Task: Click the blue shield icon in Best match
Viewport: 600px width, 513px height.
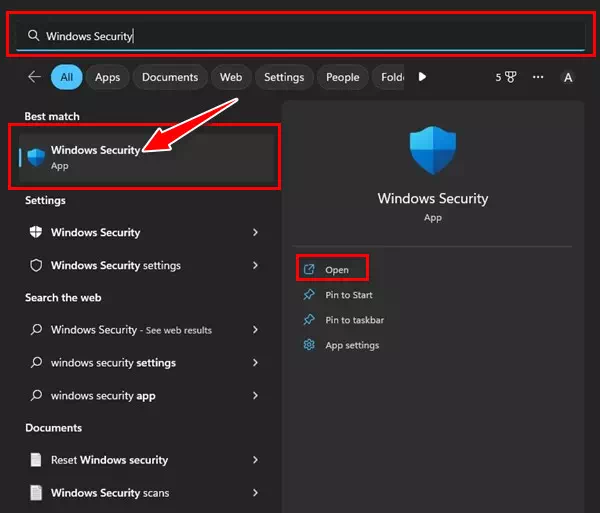Action: [x=36, y=157]
